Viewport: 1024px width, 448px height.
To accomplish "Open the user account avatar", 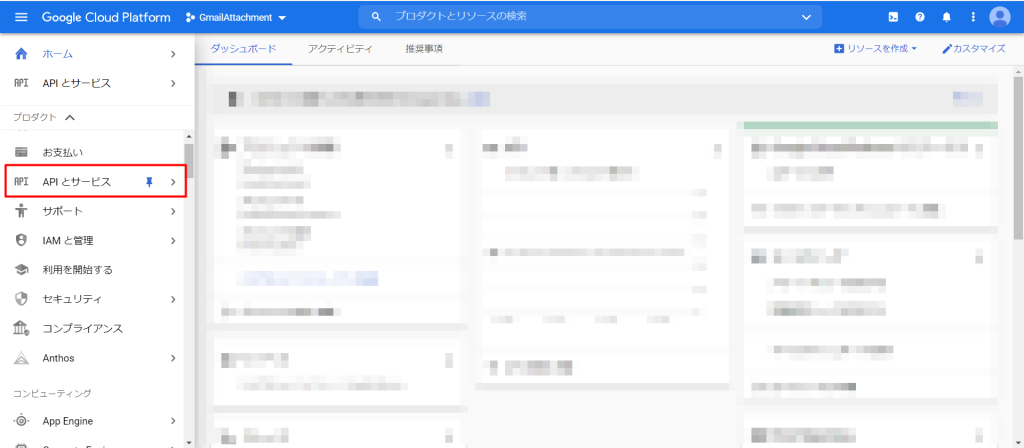I will tap(999, 18).
